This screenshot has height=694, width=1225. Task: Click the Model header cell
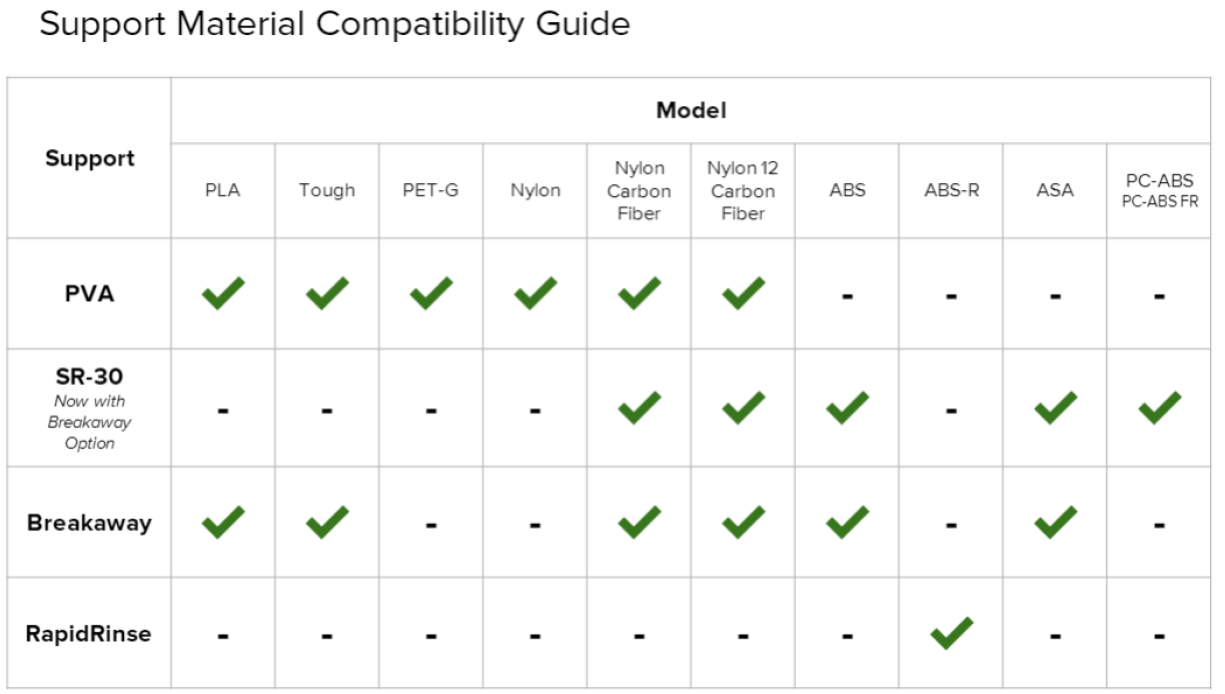point(691,111)
